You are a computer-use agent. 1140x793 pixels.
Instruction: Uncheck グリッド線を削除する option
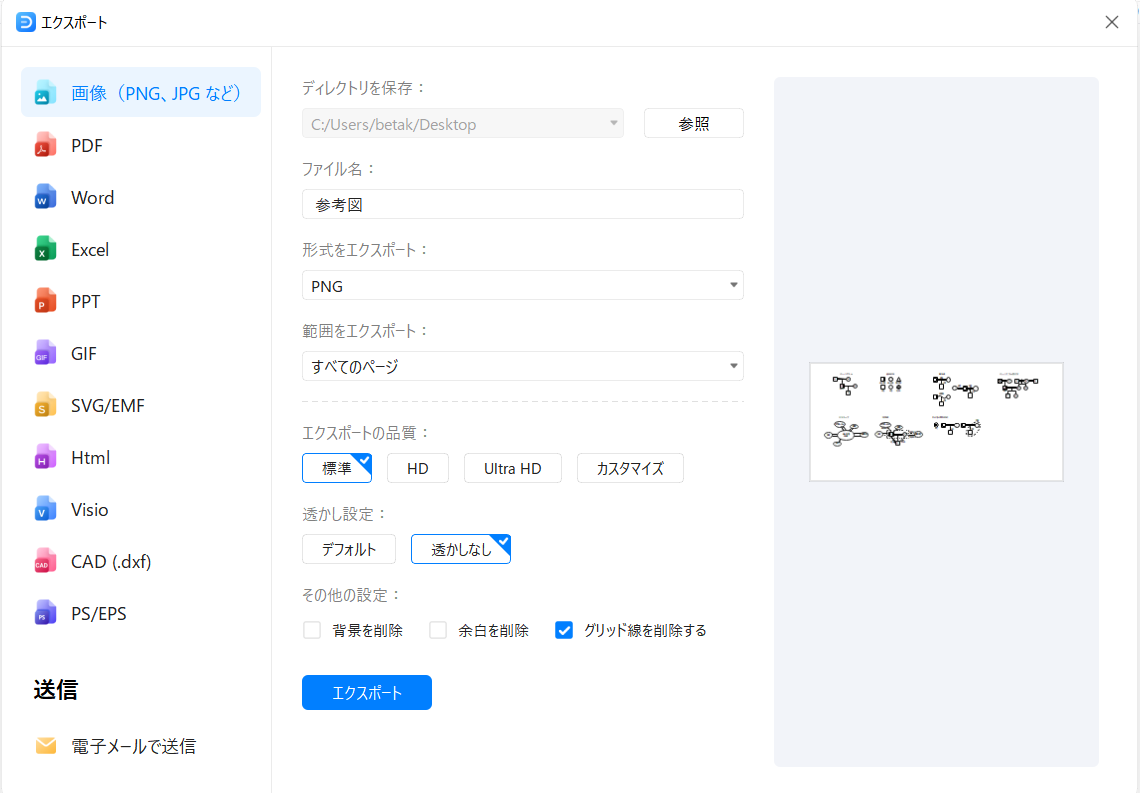(563, 630)
